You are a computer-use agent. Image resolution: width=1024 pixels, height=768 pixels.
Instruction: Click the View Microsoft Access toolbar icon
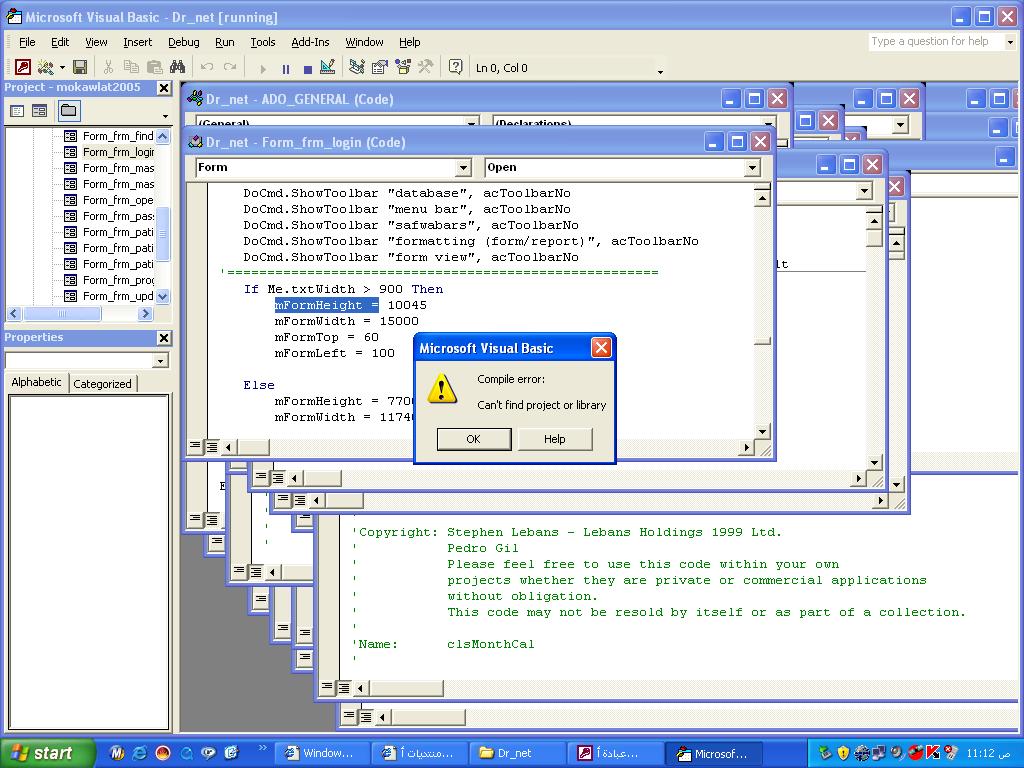[x=23, y=67]
